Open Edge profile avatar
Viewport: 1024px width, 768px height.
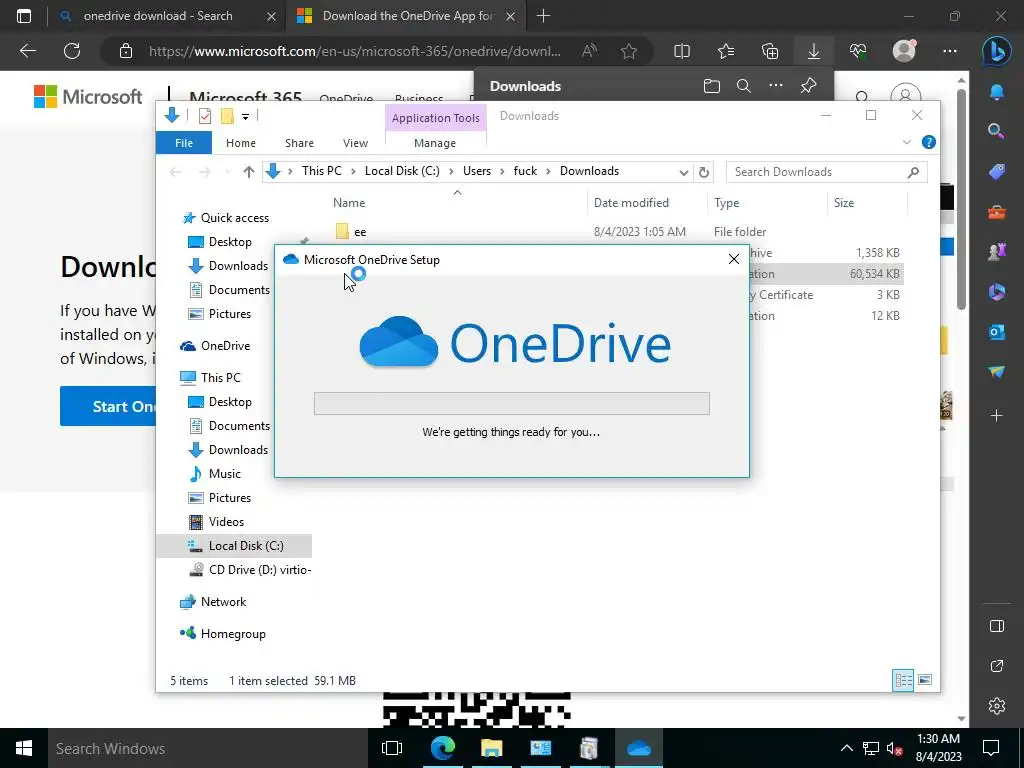click(x=904, y=51)
